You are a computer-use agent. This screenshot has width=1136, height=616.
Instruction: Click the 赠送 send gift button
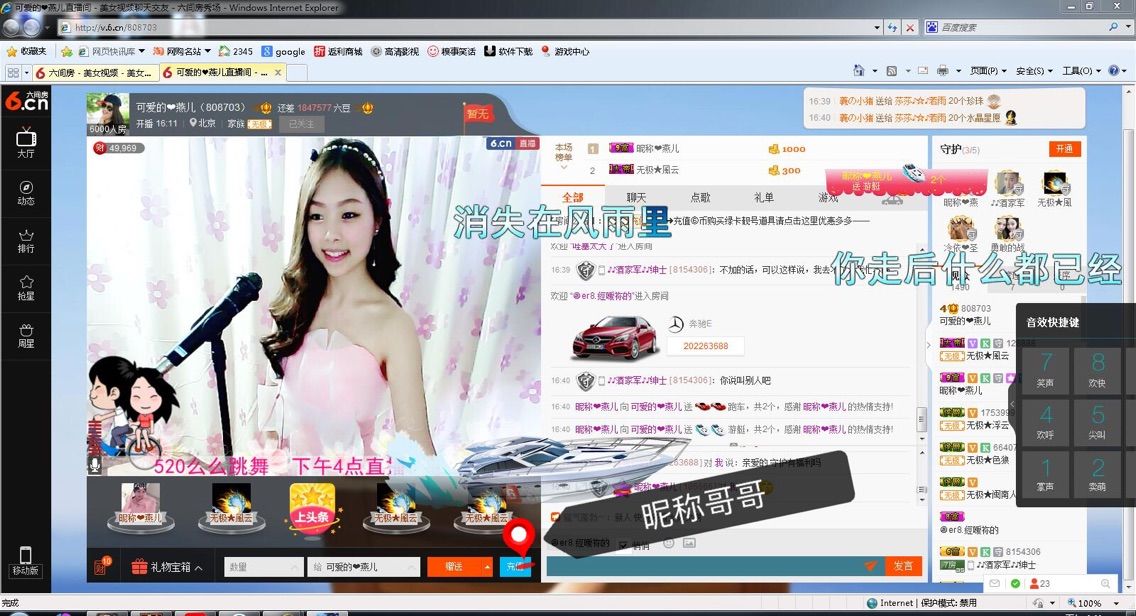click(454, 567)
